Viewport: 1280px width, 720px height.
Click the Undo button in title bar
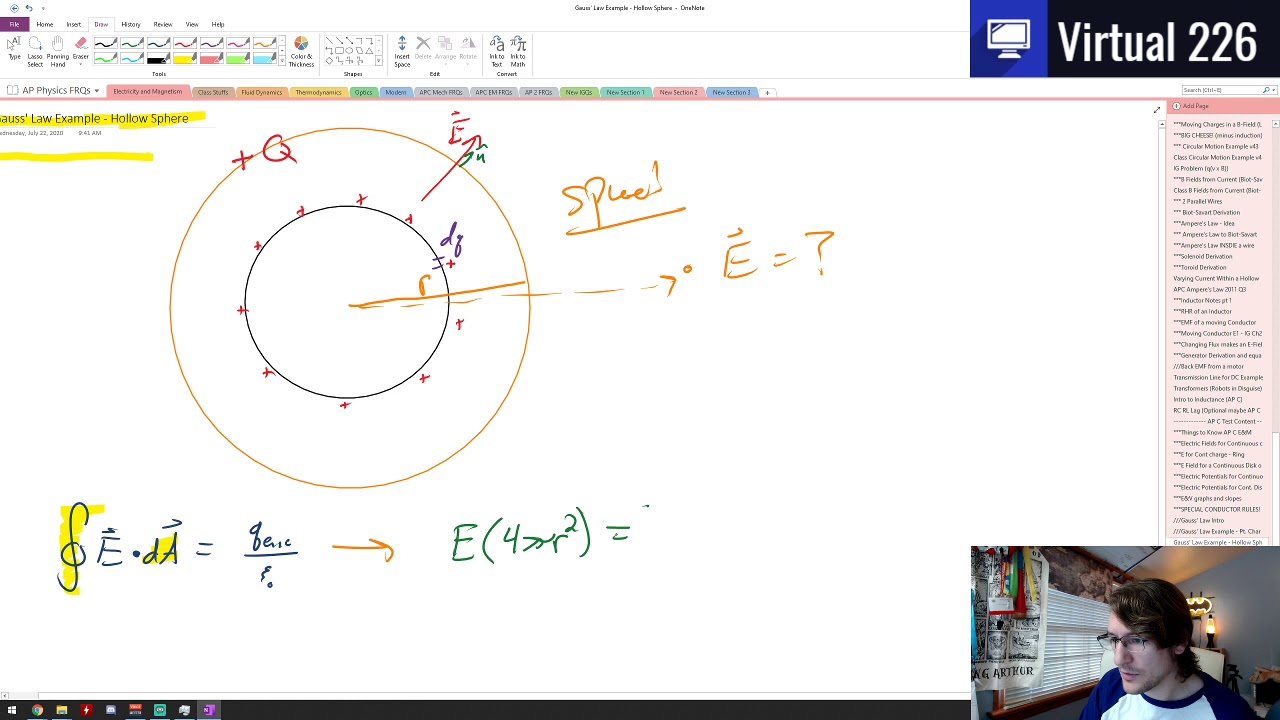pyautogui.click(x=28, y=8)
